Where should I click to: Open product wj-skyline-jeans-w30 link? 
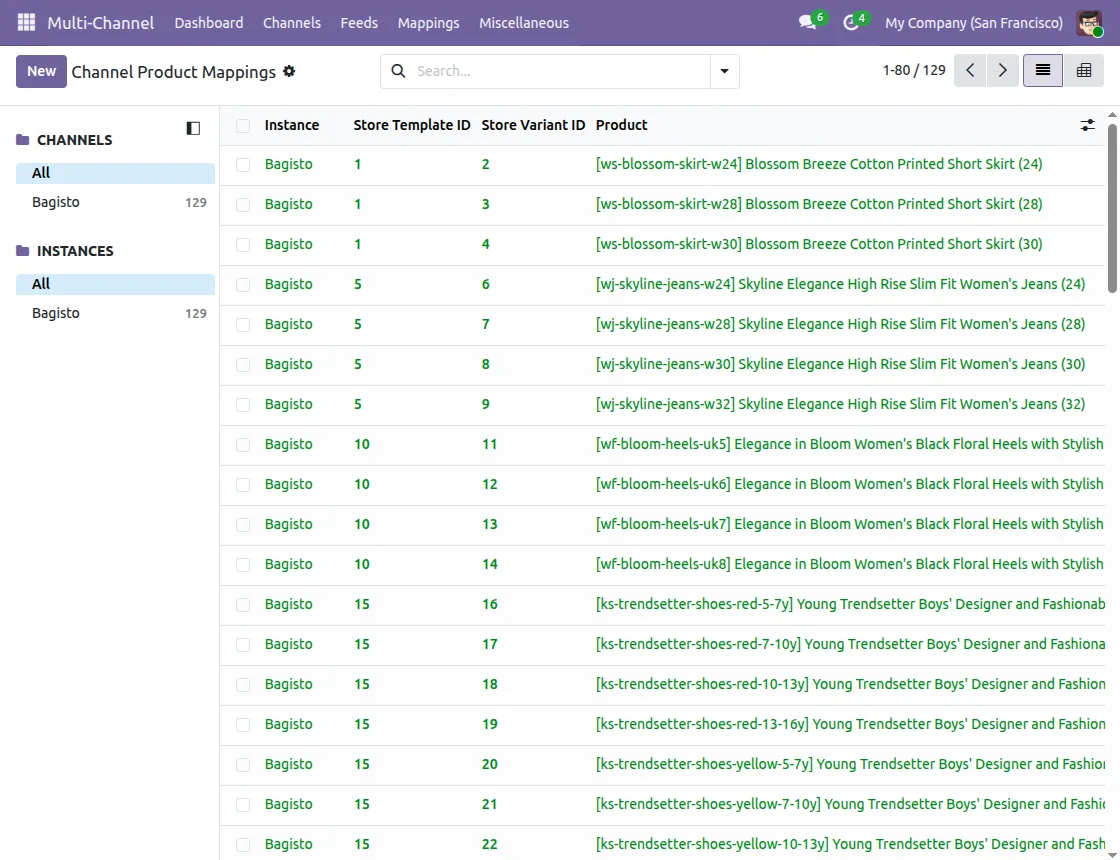(840, 364)
